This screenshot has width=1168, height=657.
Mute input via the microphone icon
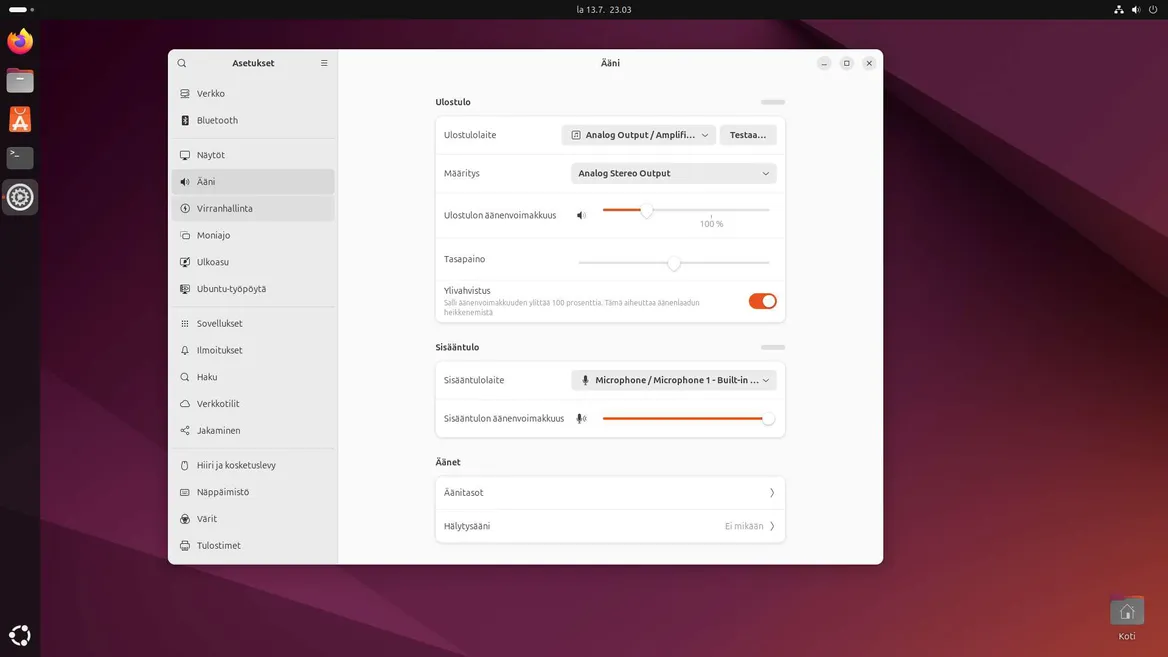pos(581,419)
